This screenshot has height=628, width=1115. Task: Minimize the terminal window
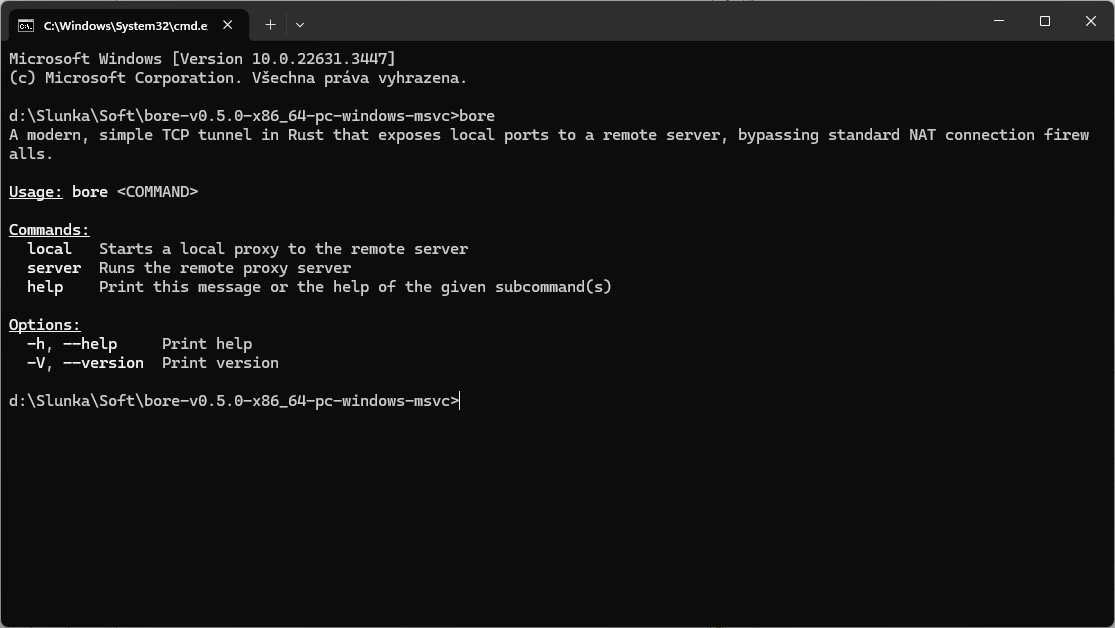tap(999, 21)
